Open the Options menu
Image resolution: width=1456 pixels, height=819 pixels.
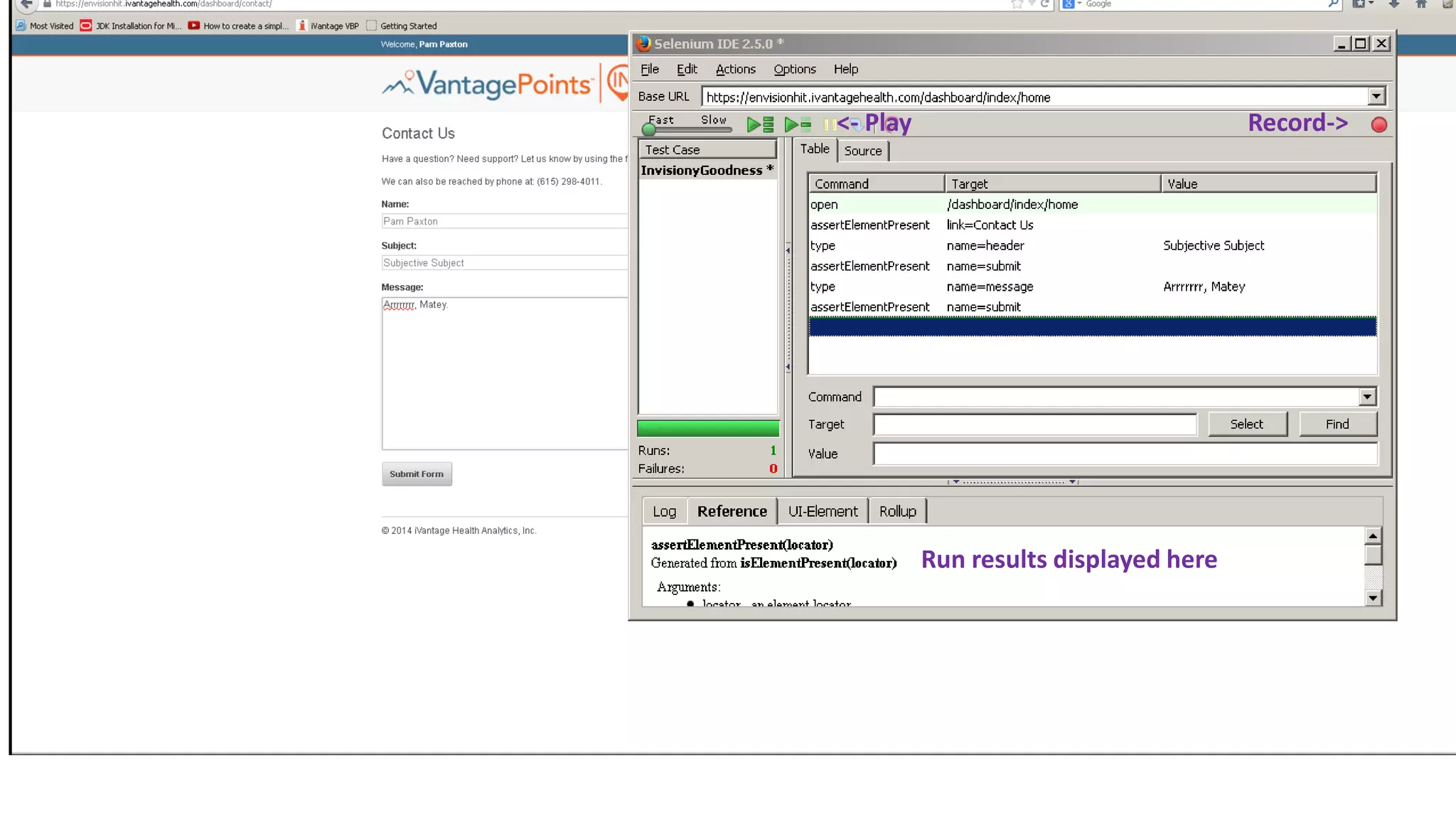(x=794, y=69)
